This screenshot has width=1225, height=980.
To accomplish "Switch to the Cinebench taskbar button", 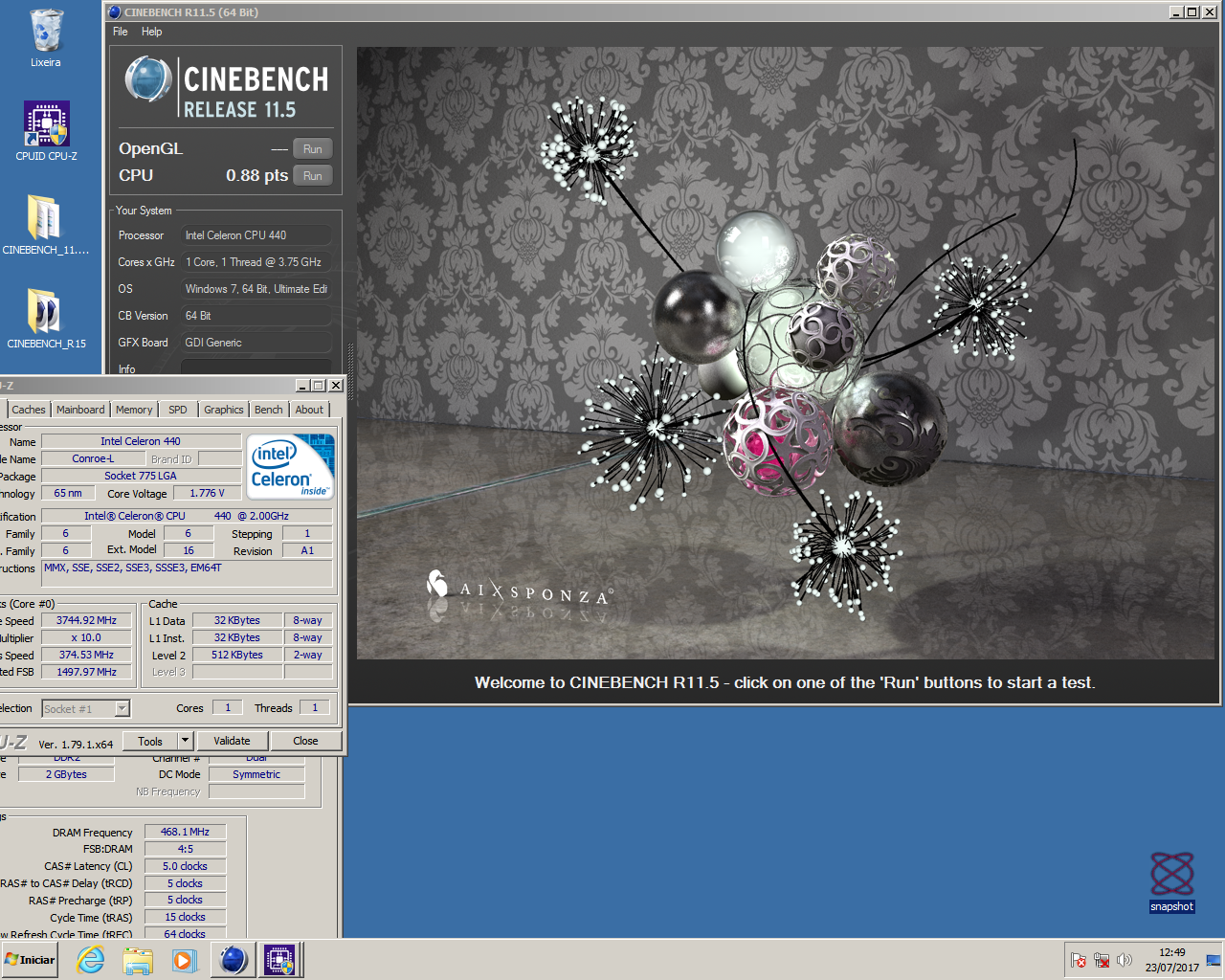I will click(x=233, y=960).
